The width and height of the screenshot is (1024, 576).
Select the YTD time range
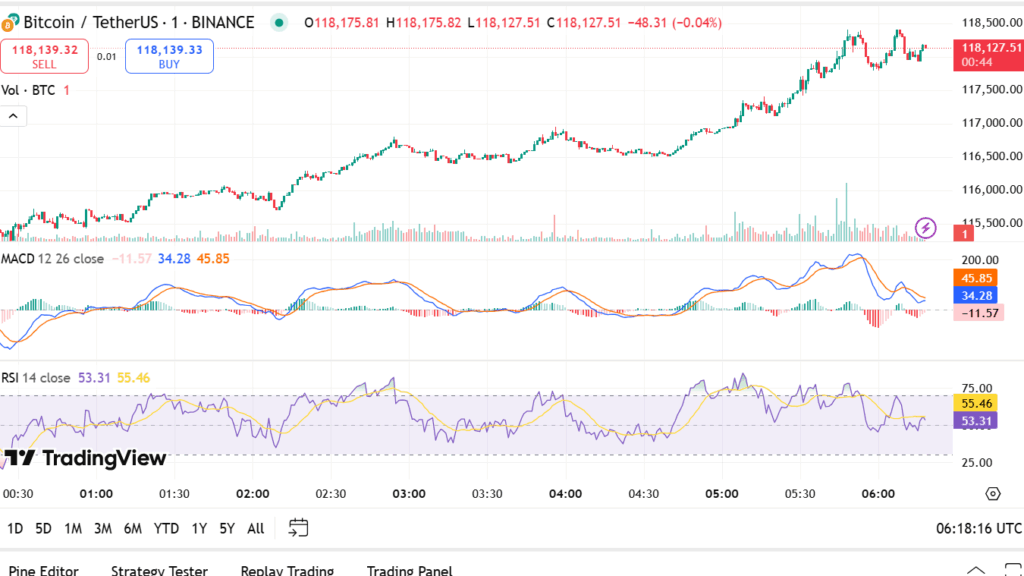point(166,528)
